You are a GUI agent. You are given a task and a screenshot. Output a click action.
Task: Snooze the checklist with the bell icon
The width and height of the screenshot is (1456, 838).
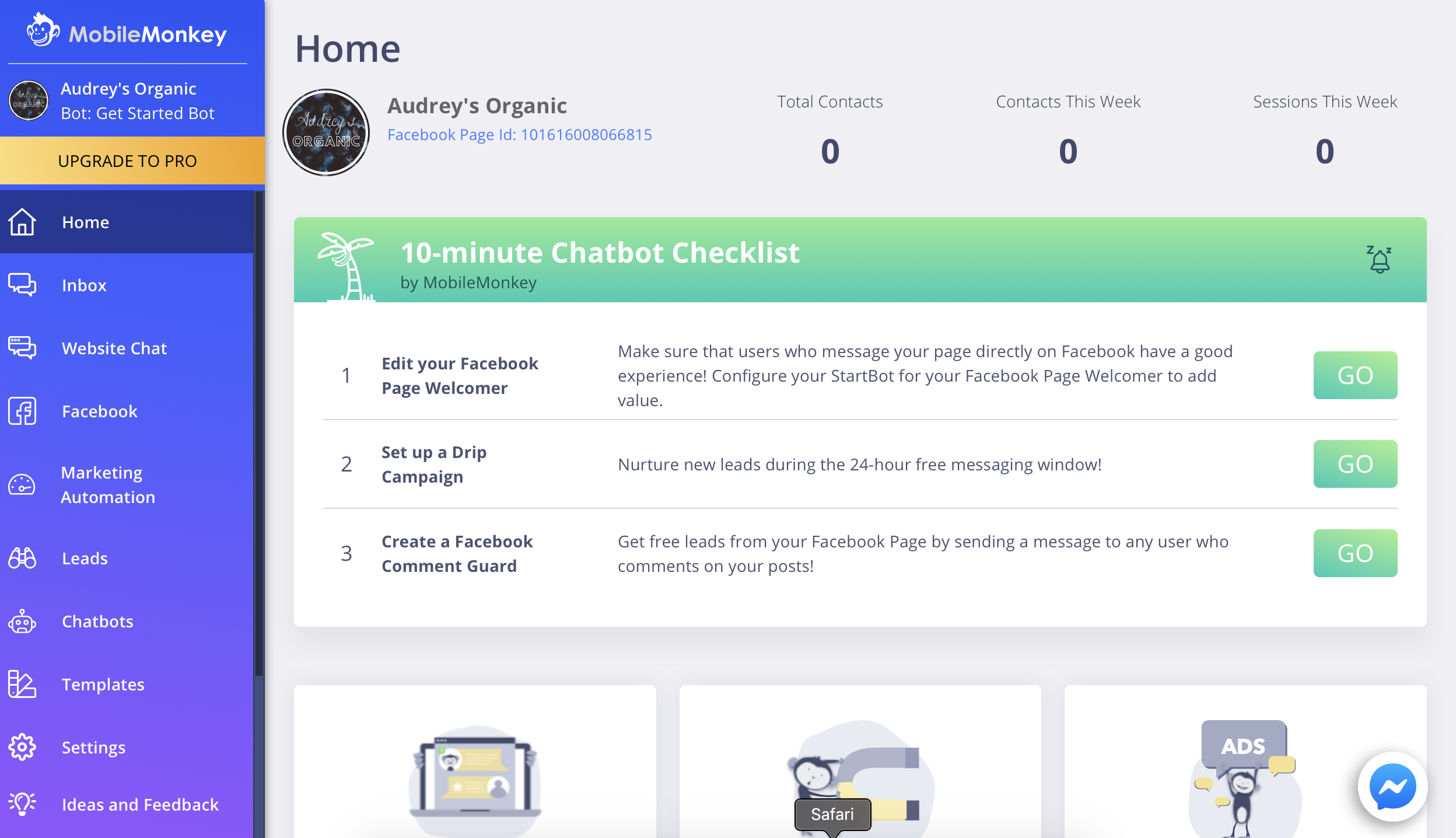point(1380,259)
